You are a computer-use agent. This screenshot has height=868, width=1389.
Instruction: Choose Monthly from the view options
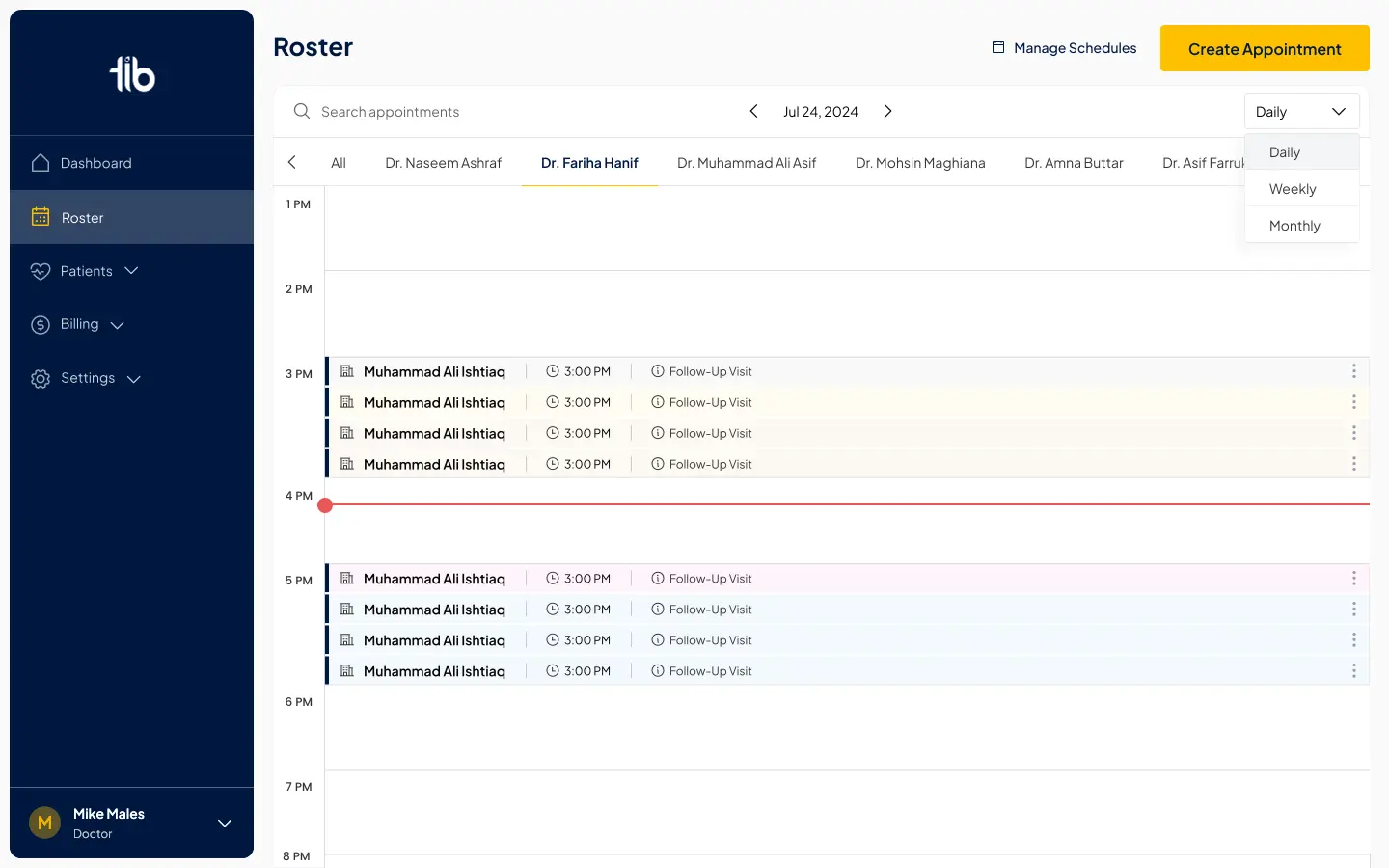click(1302, 226)
